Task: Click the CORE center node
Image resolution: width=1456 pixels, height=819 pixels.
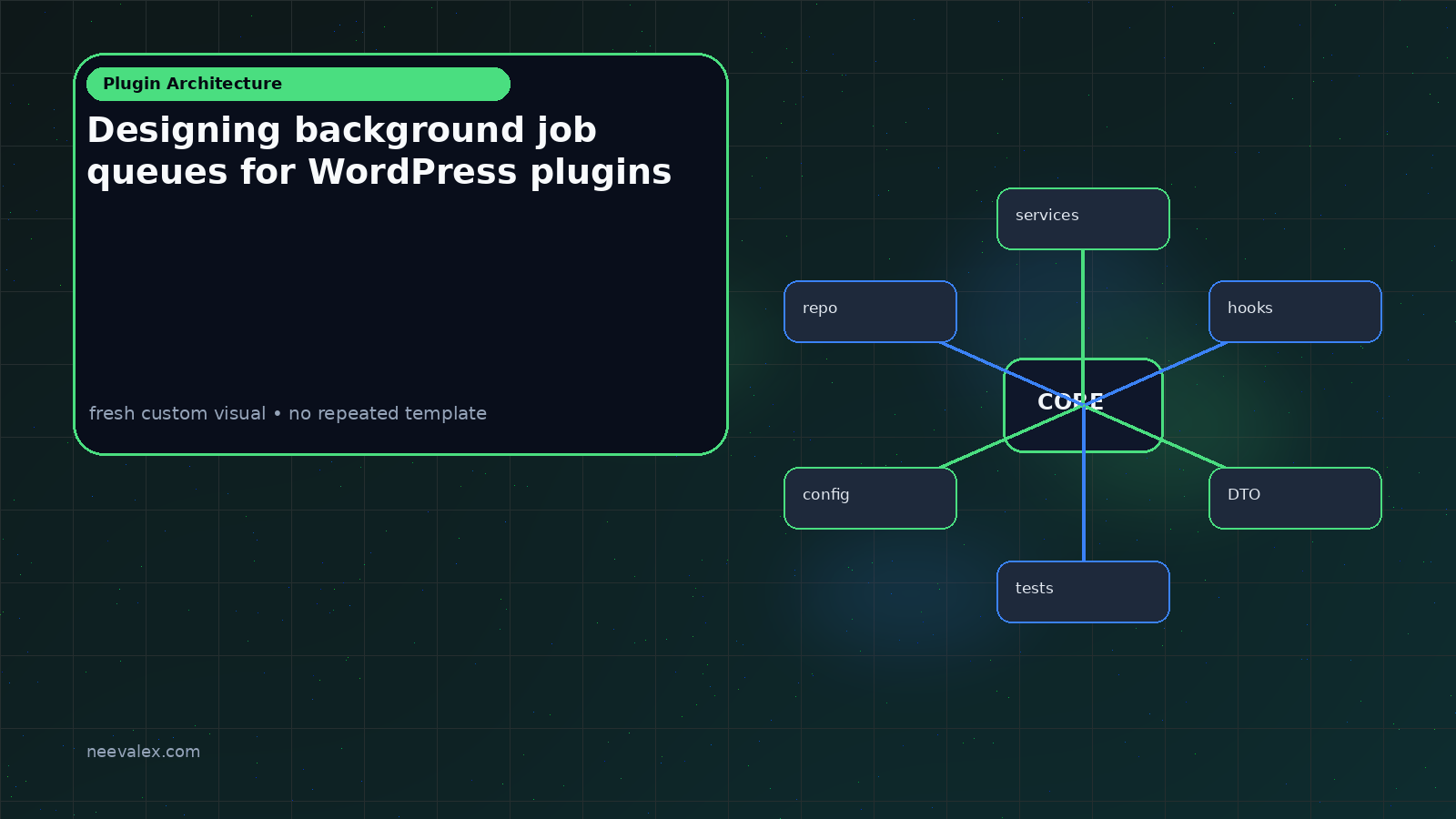Action: point(1083,405)
